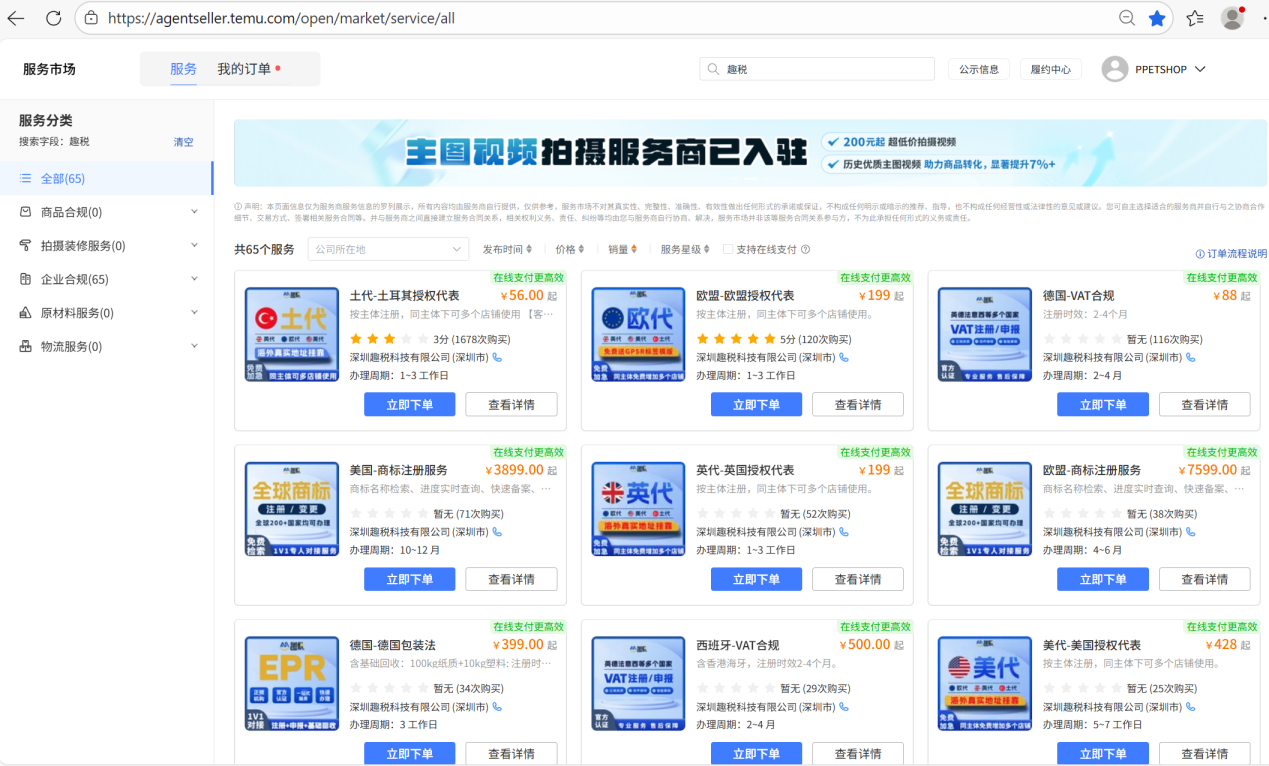Sort services by 发布时间

click(507, 250)
